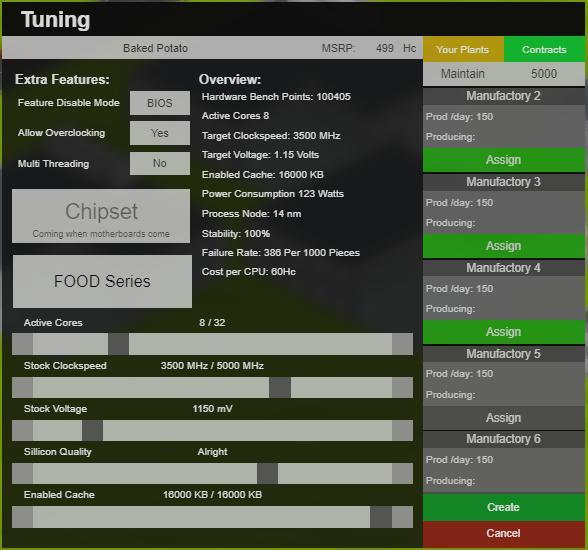Decrease Enabled Cache with left stepper
The height and width of the screenshot is (550, 588).
(x=22, y=517)
